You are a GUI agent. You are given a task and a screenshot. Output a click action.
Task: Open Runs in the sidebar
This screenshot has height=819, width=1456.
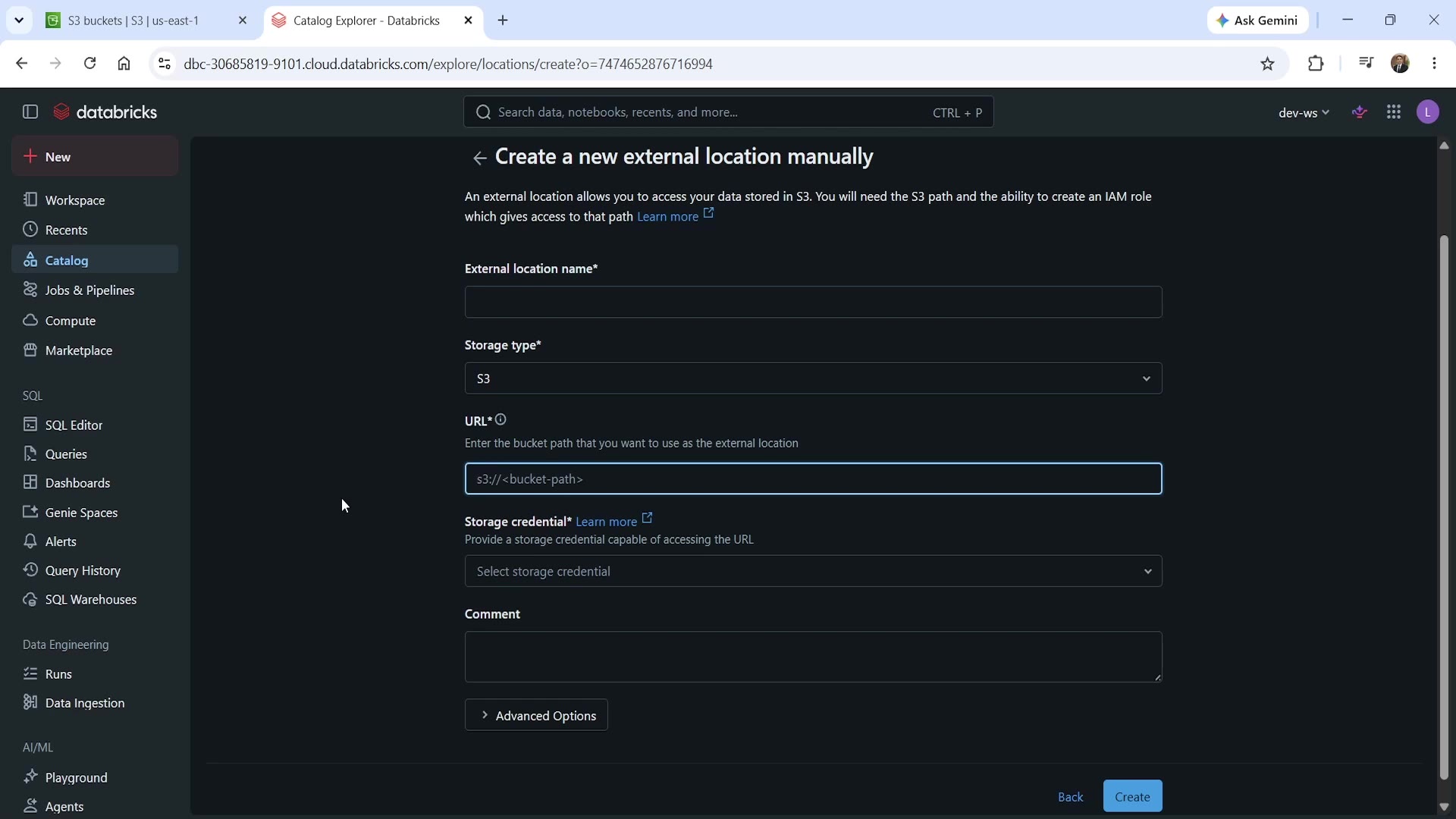95,674
